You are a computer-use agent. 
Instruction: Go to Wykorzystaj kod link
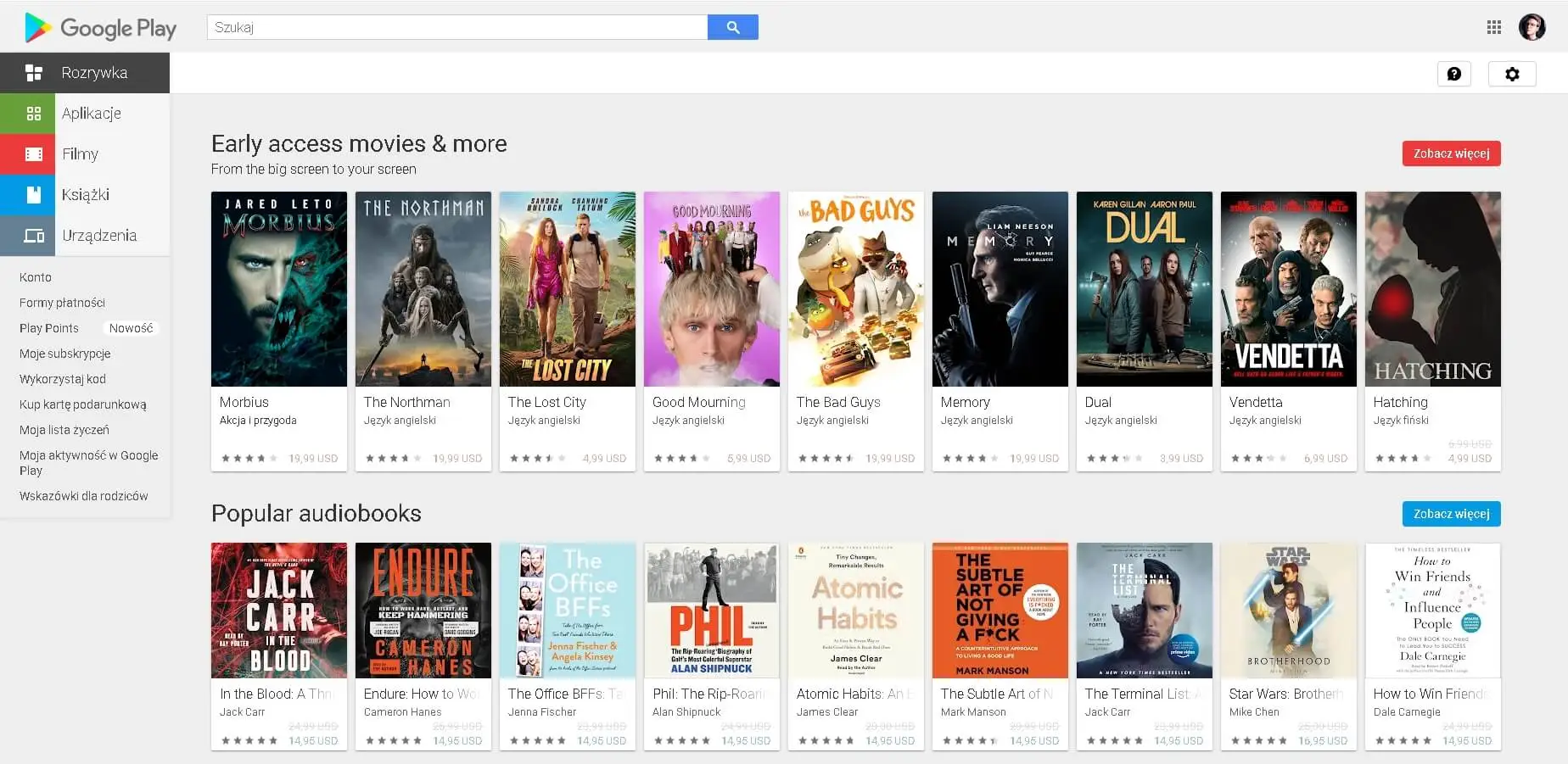63,379
